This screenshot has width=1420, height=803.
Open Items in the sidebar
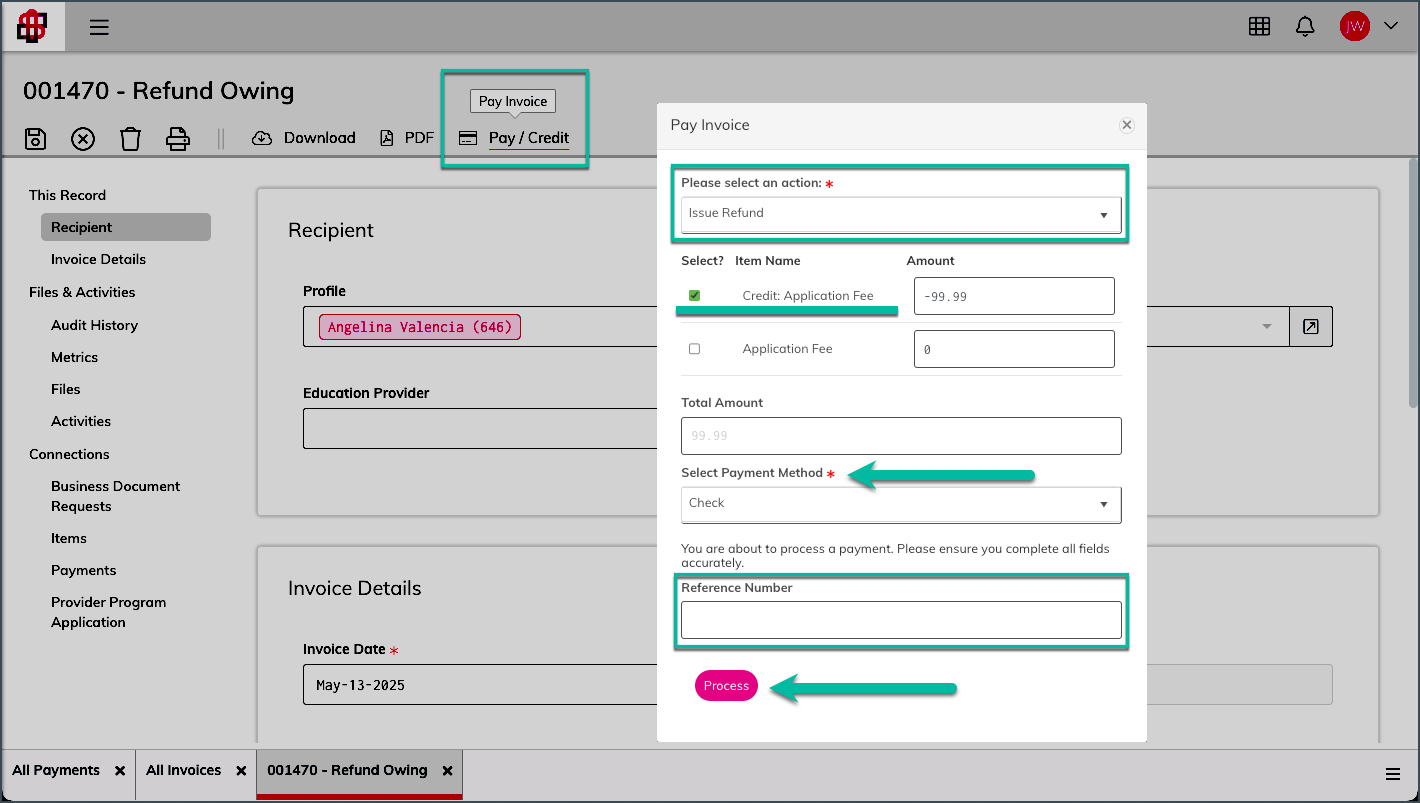tap(68, 538)
